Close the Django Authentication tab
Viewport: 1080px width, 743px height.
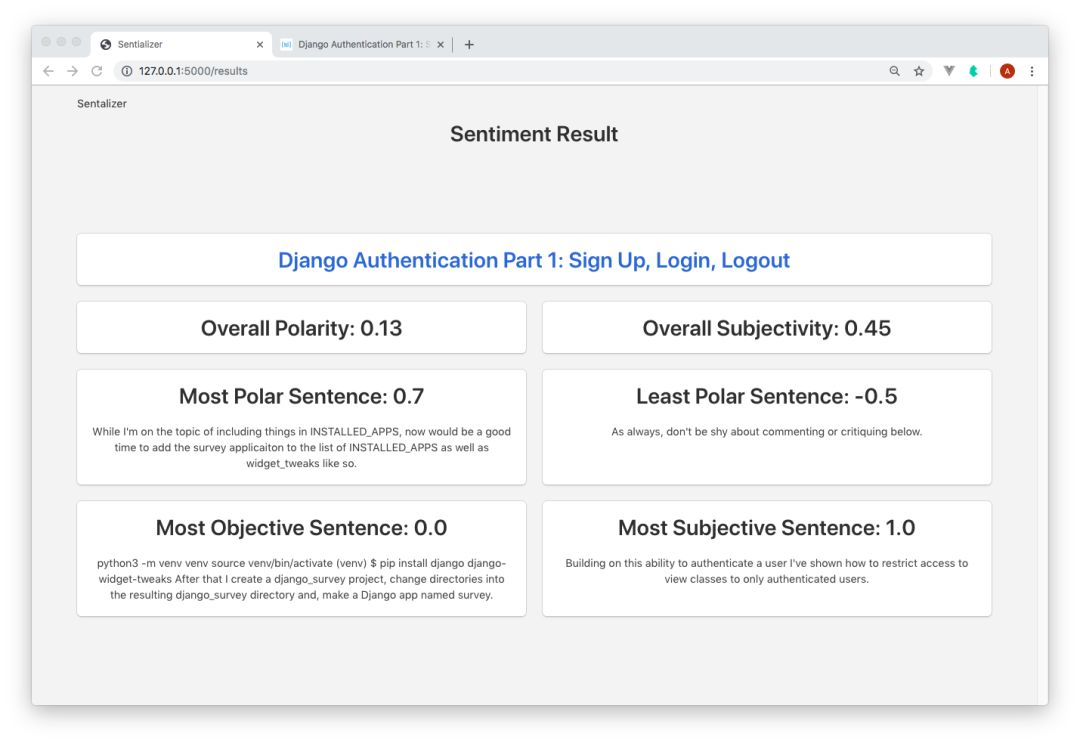click(440, 44)
